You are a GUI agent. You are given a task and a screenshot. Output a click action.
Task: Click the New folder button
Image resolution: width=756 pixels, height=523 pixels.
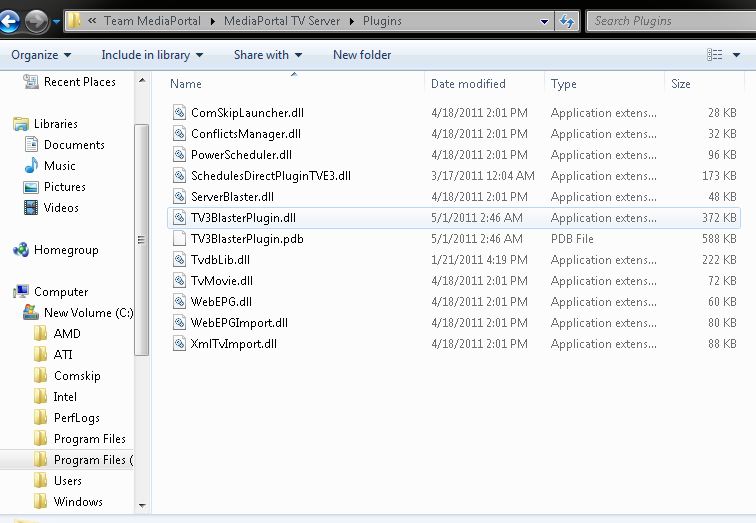coord(362,55)
